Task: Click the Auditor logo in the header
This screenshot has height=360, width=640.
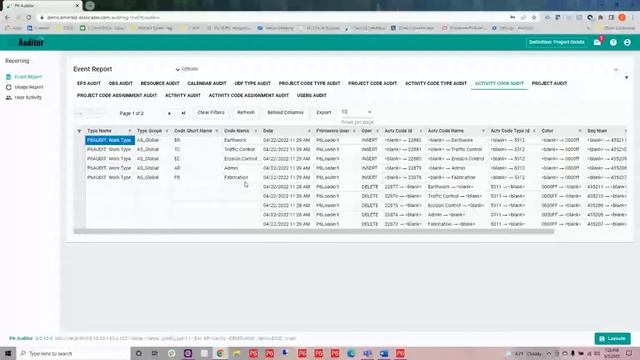Action: [x=31, y=42]
